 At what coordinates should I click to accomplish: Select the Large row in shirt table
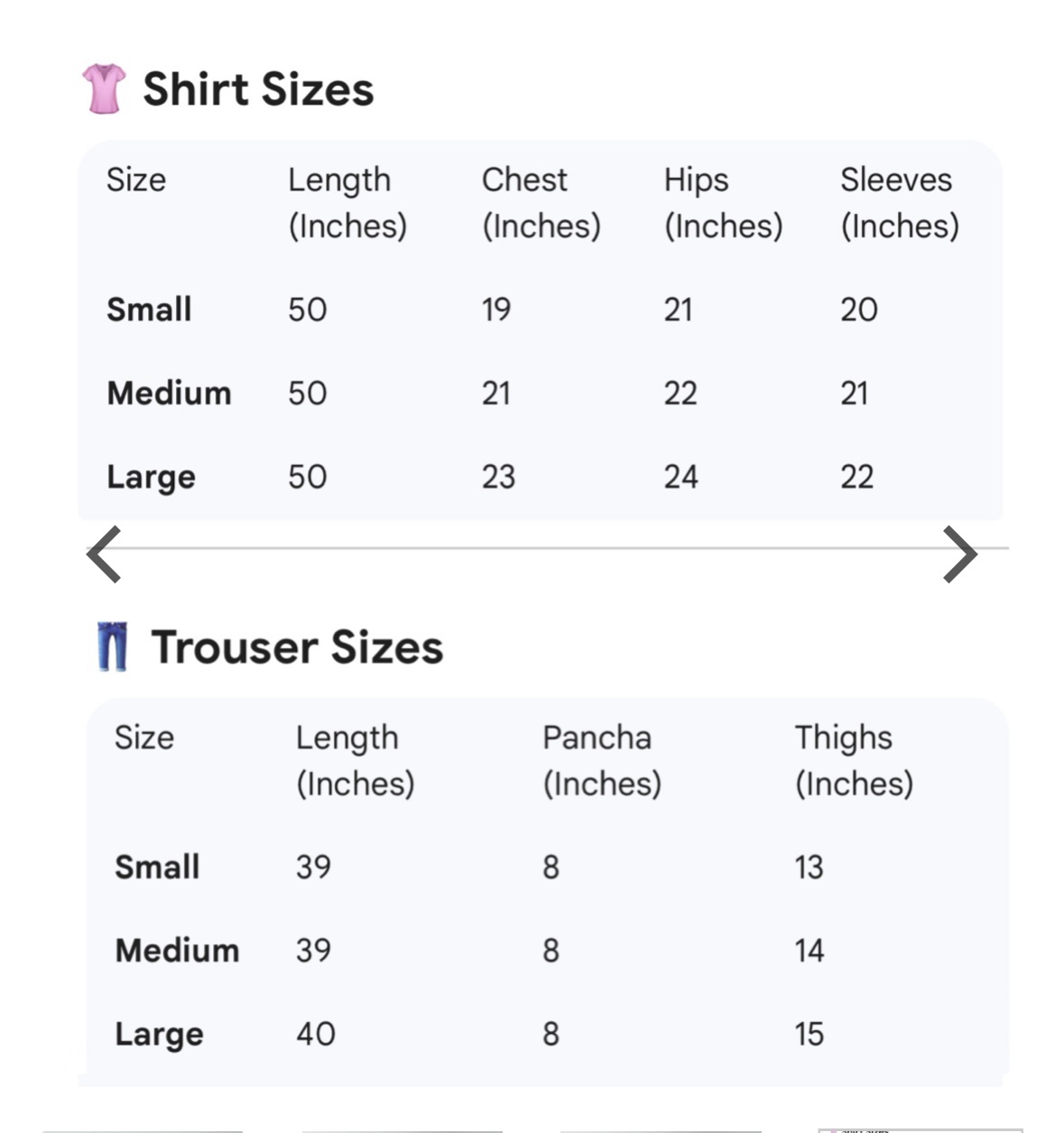click(151, 477)
